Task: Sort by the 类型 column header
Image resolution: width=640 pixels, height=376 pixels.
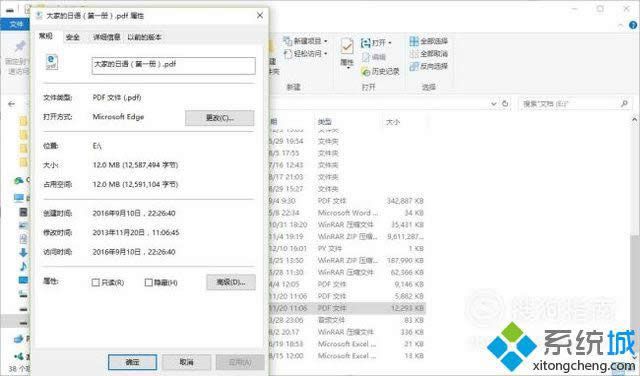Action: [x=324, y=122]
